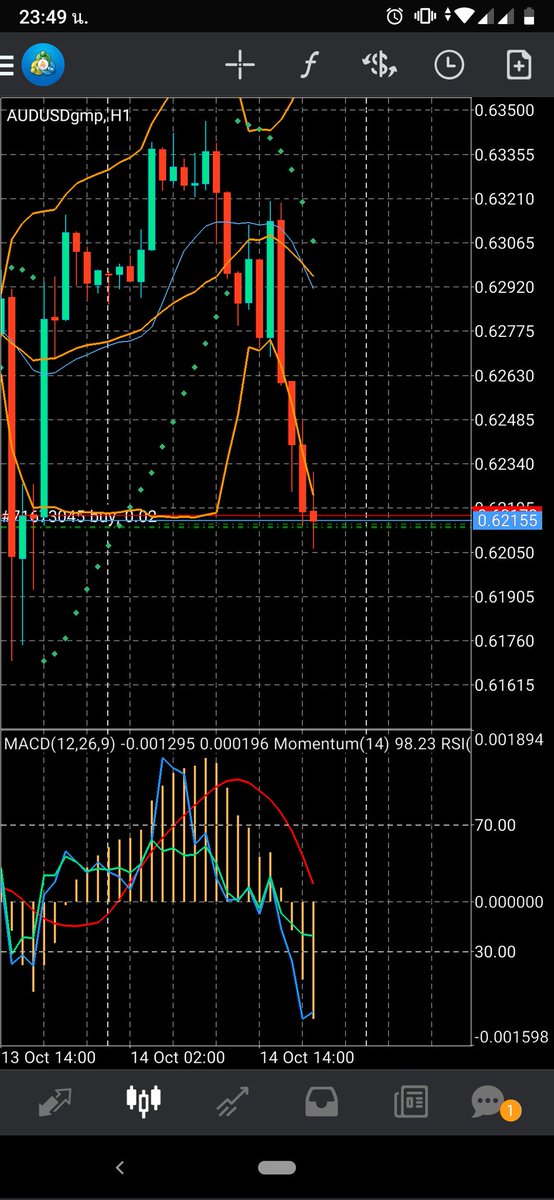
Task: Tap the 14 Oct 02:00 time label
Action: (x=178, y=1057)
